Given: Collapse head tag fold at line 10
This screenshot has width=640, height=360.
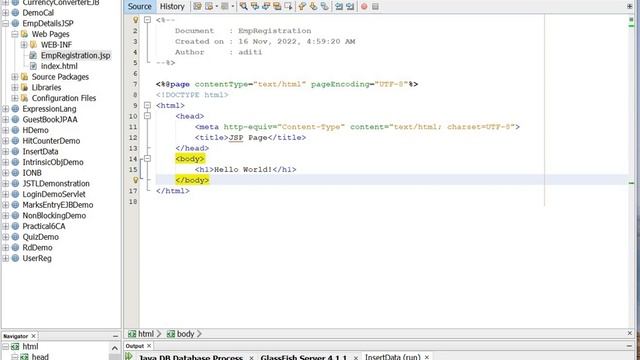Looking at the screenshot, I should pyautogui.click(x=147, y=116).
